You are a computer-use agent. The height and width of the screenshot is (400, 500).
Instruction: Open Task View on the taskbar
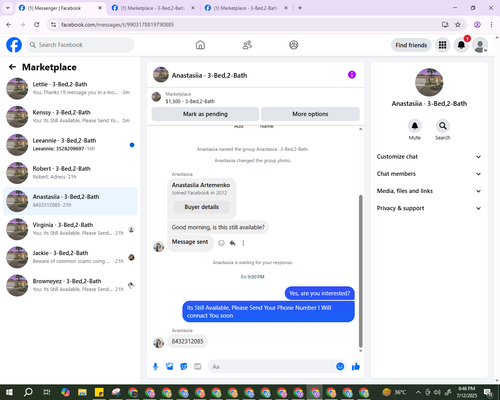click(47, 392)
